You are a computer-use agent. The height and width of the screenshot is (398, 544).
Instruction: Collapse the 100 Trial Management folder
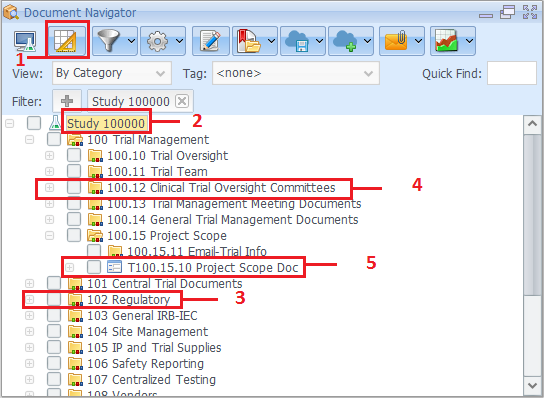tap(29, 140)
